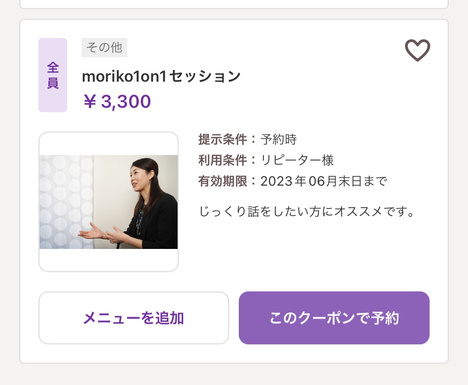Click the yen symbol before the price
Image resolution: width=468 pixels, height=385 pixels.
[x=90, y=101]
